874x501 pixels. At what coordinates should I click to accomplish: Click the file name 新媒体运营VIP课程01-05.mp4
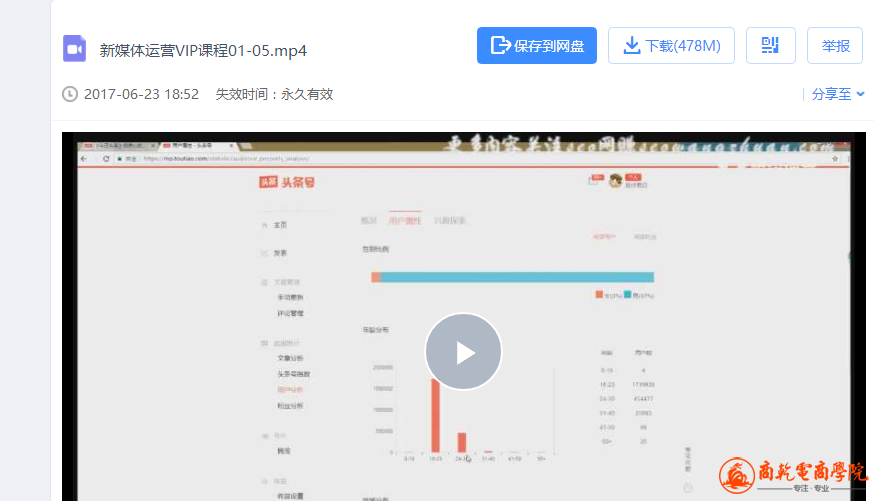point(203,51)
